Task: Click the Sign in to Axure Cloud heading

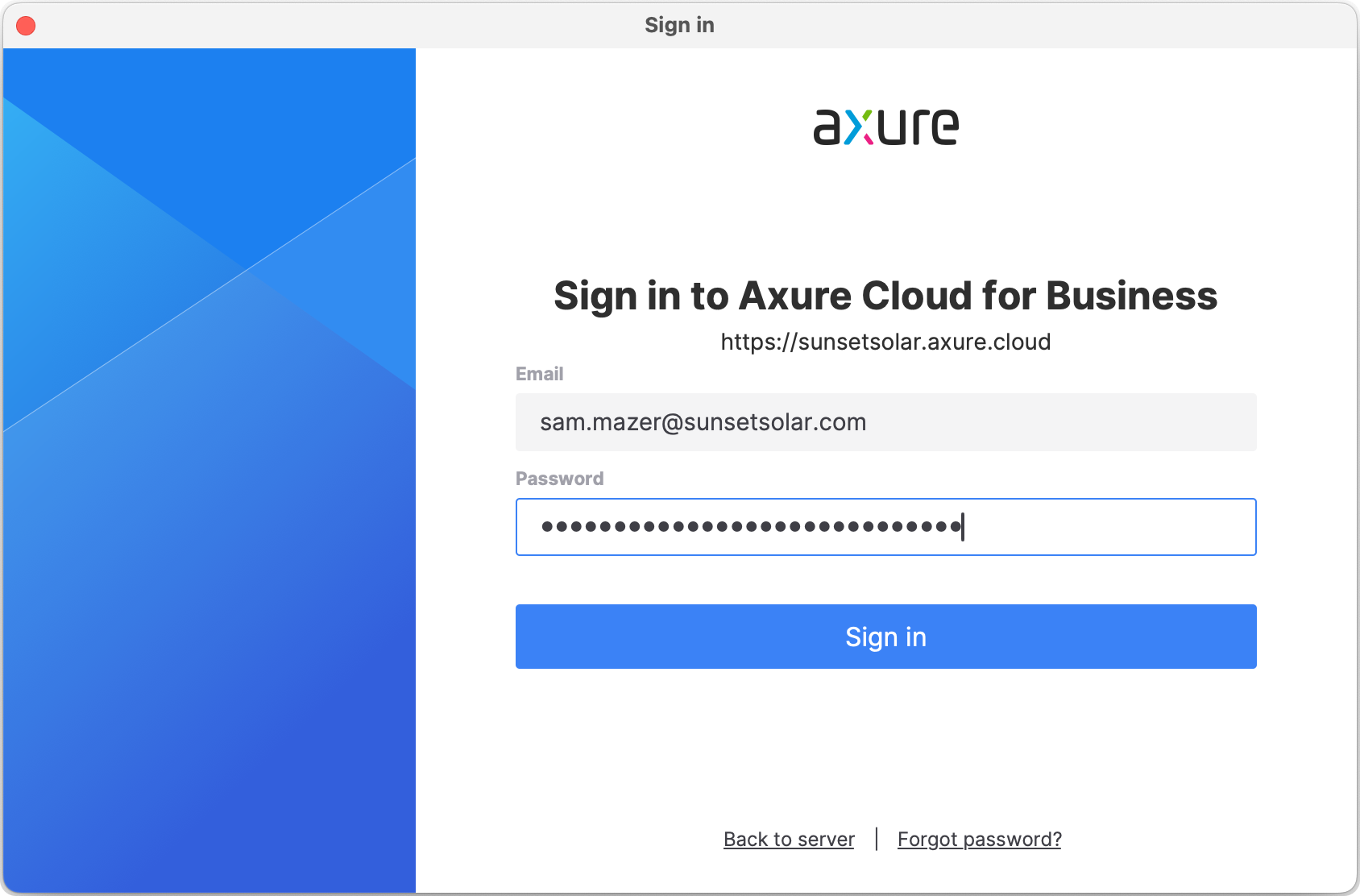Action: coord(885,296)
